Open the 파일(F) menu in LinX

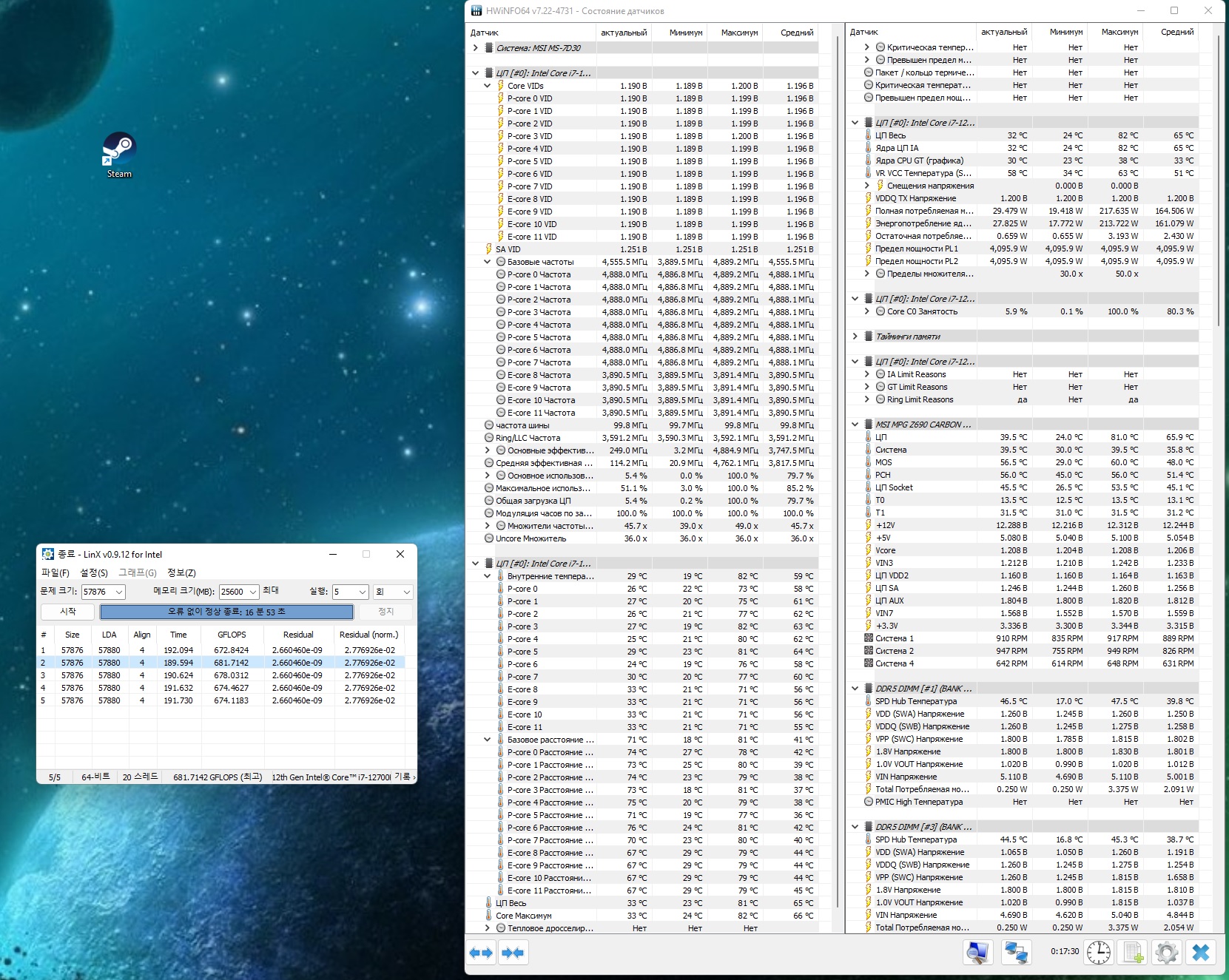point(55,572)
